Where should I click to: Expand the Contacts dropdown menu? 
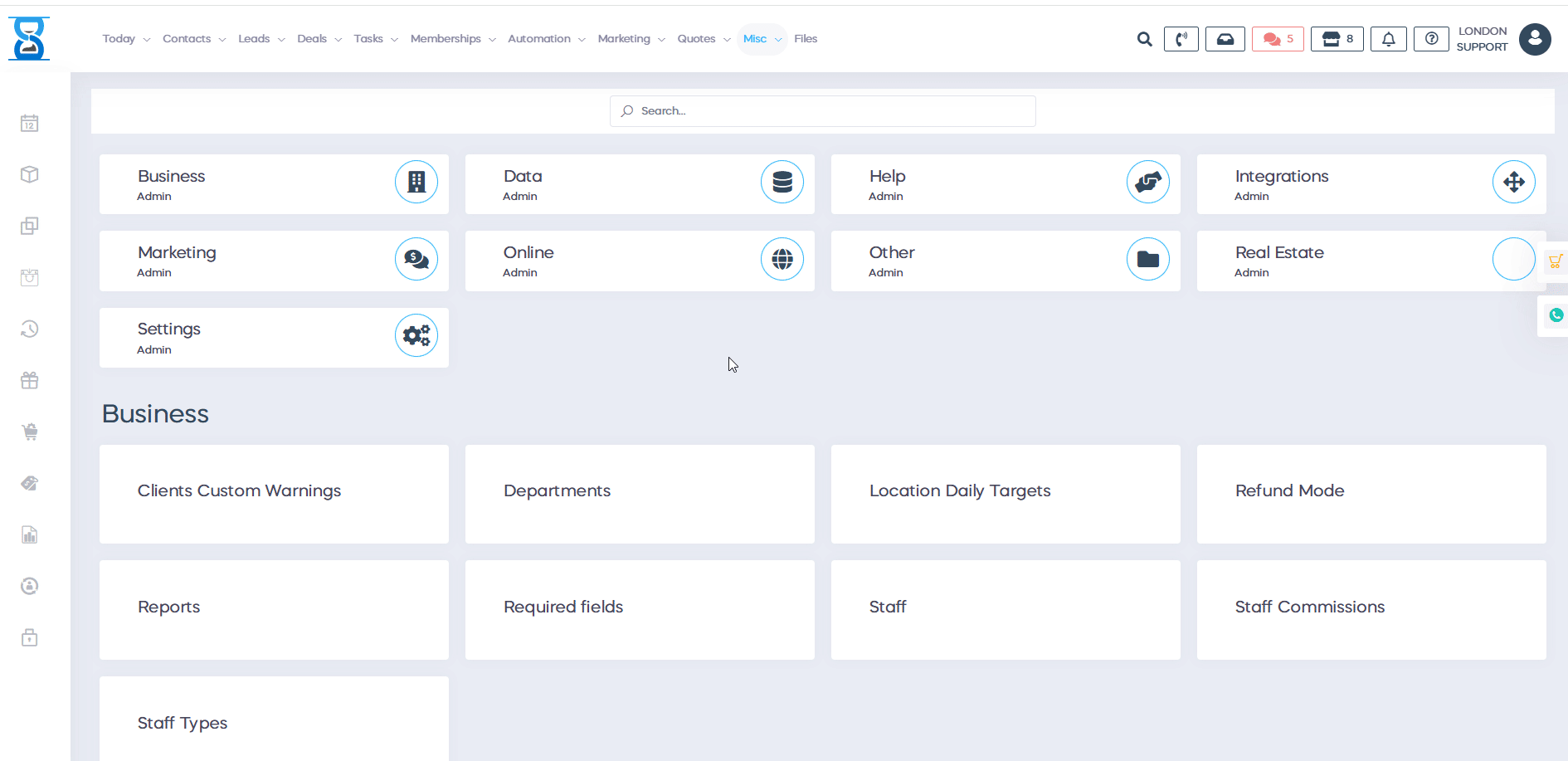193,39
